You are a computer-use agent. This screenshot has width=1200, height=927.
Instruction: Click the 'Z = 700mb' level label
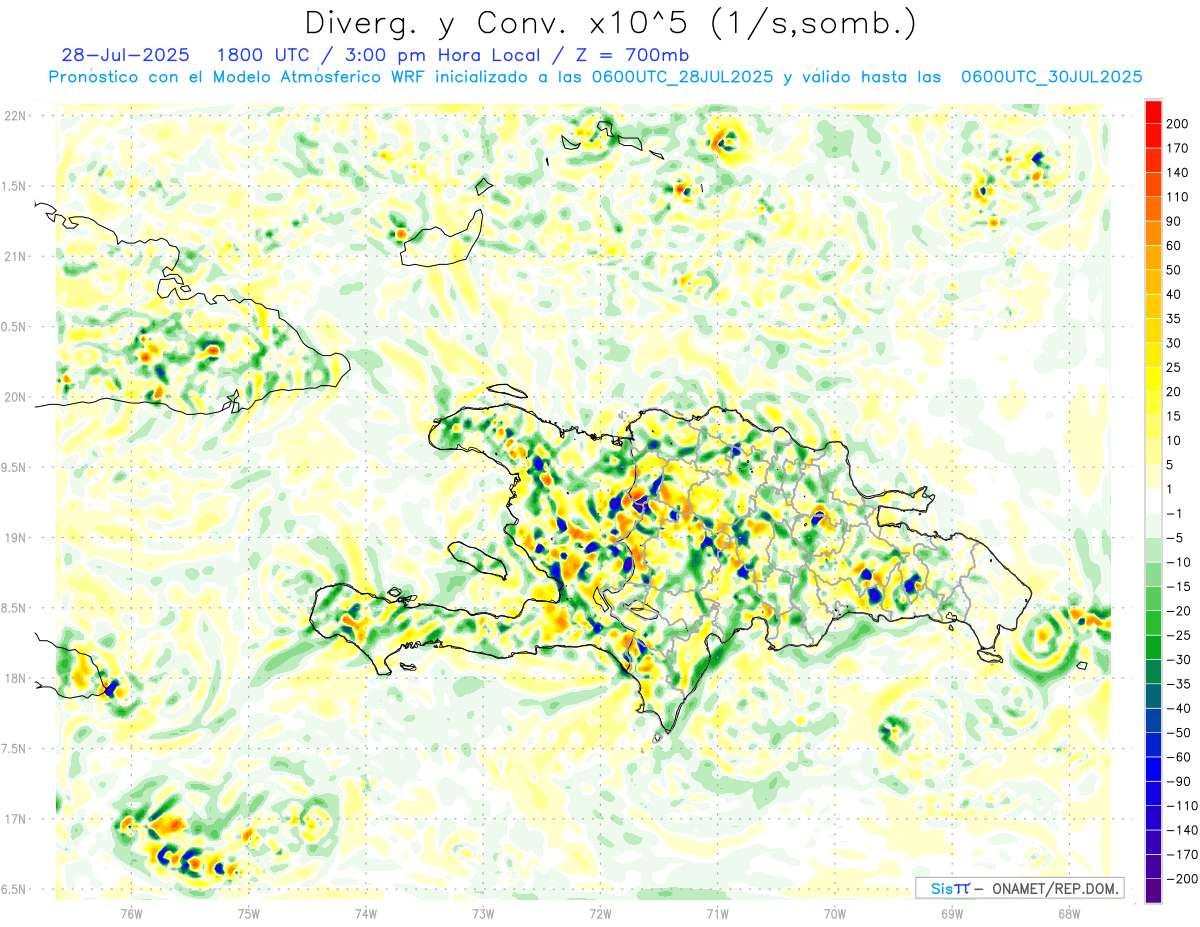[631, 56]
